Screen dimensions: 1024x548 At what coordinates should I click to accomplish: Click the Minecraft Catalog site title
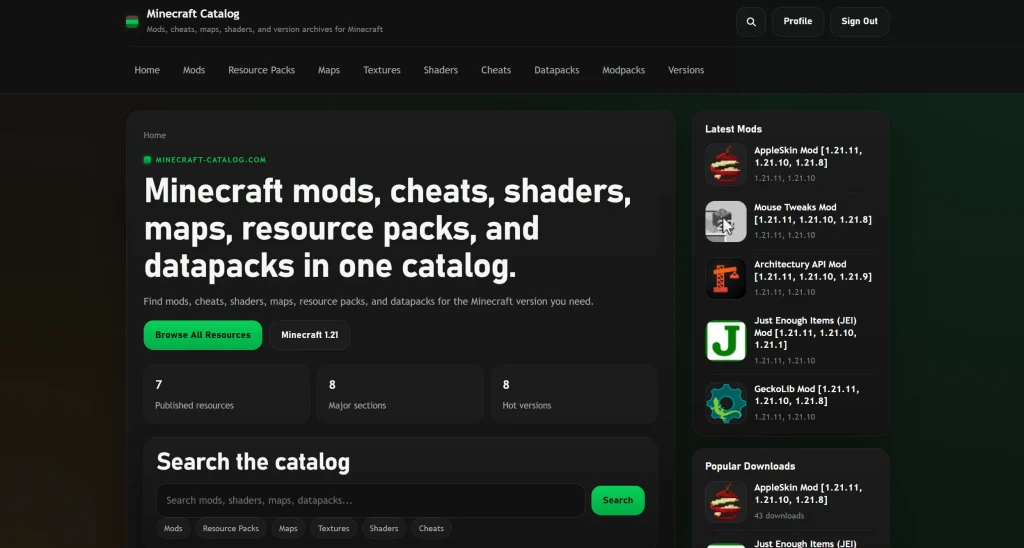click(x=193, y=14)
